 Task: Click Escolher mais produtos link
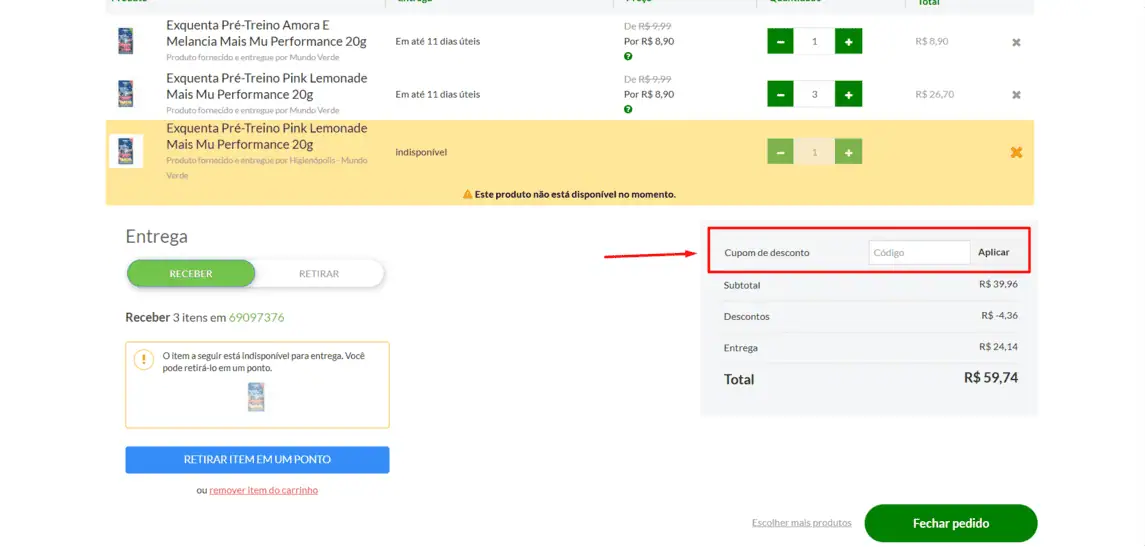click(x=802, y=523)
